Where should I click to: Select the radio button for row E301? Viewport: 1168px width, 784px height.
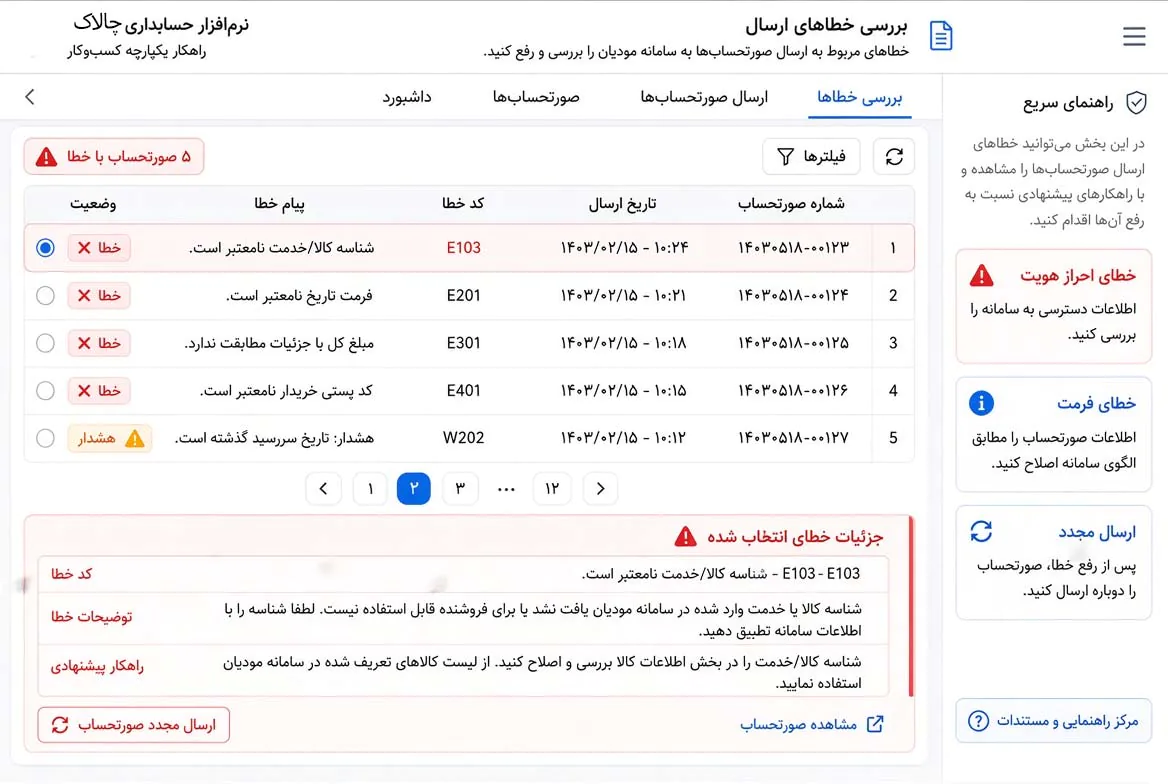tap(45, 343)
